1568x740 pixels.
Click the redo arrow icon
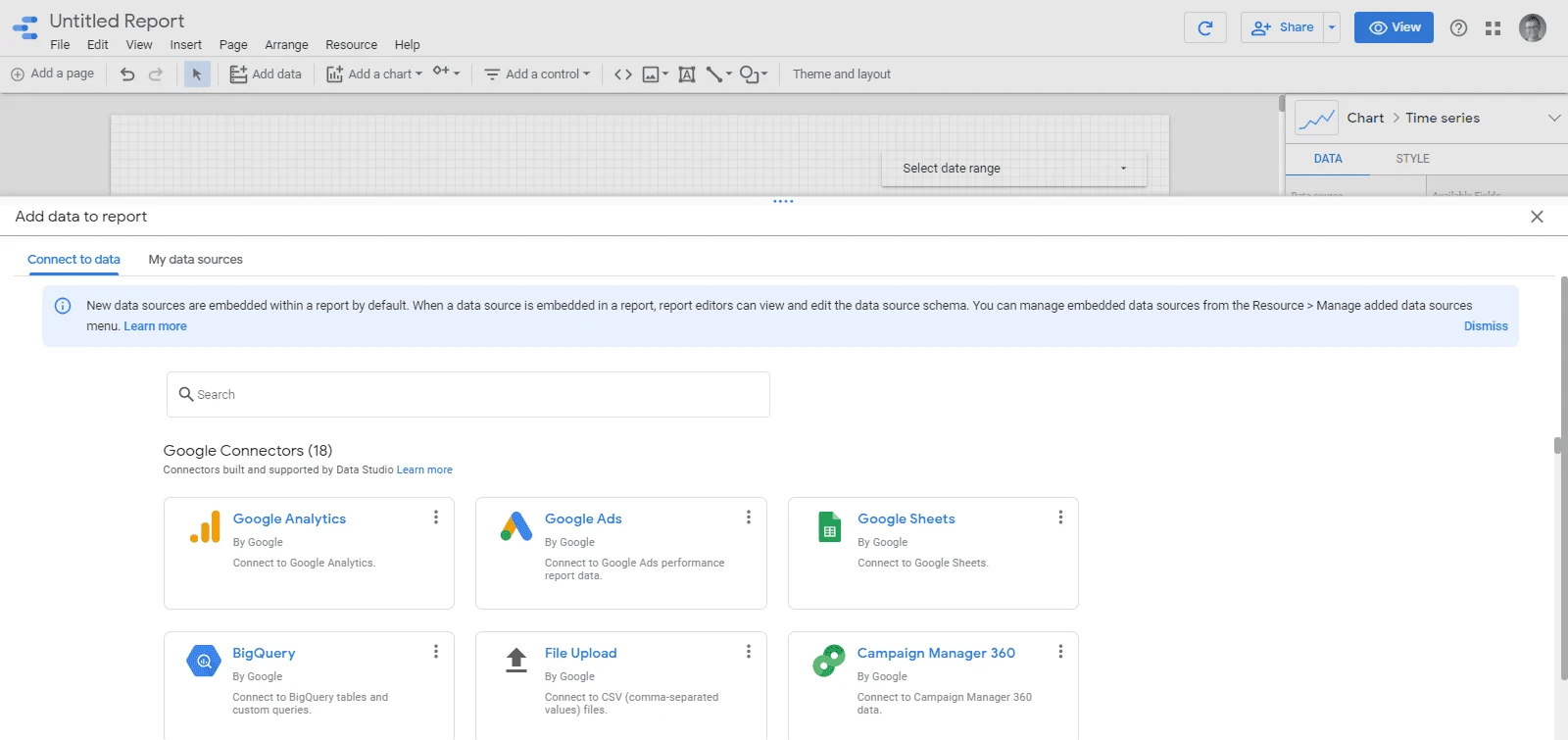pyautogui.click(x=156, y=74)
